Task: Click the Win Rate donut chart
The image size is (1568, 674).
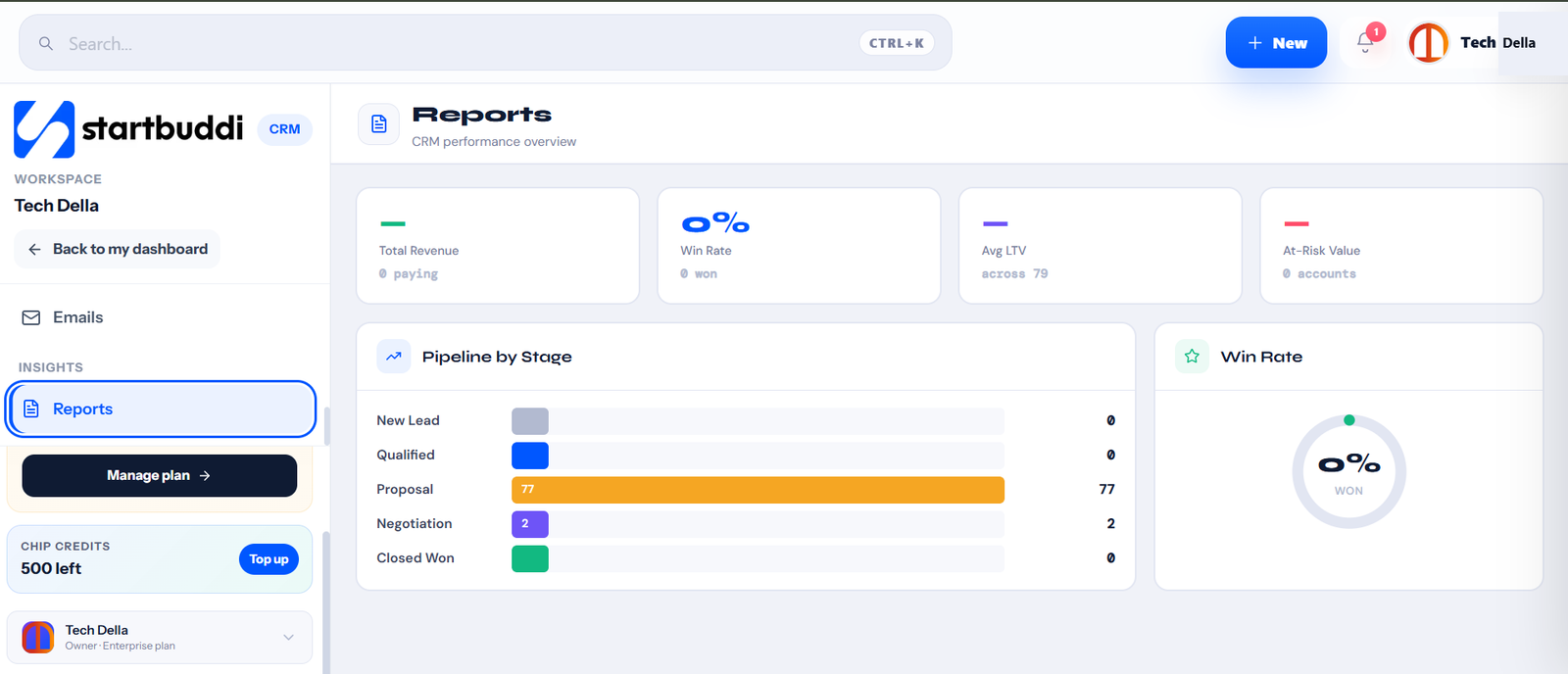Action: pyautogui.click(x=1348, y=471)
